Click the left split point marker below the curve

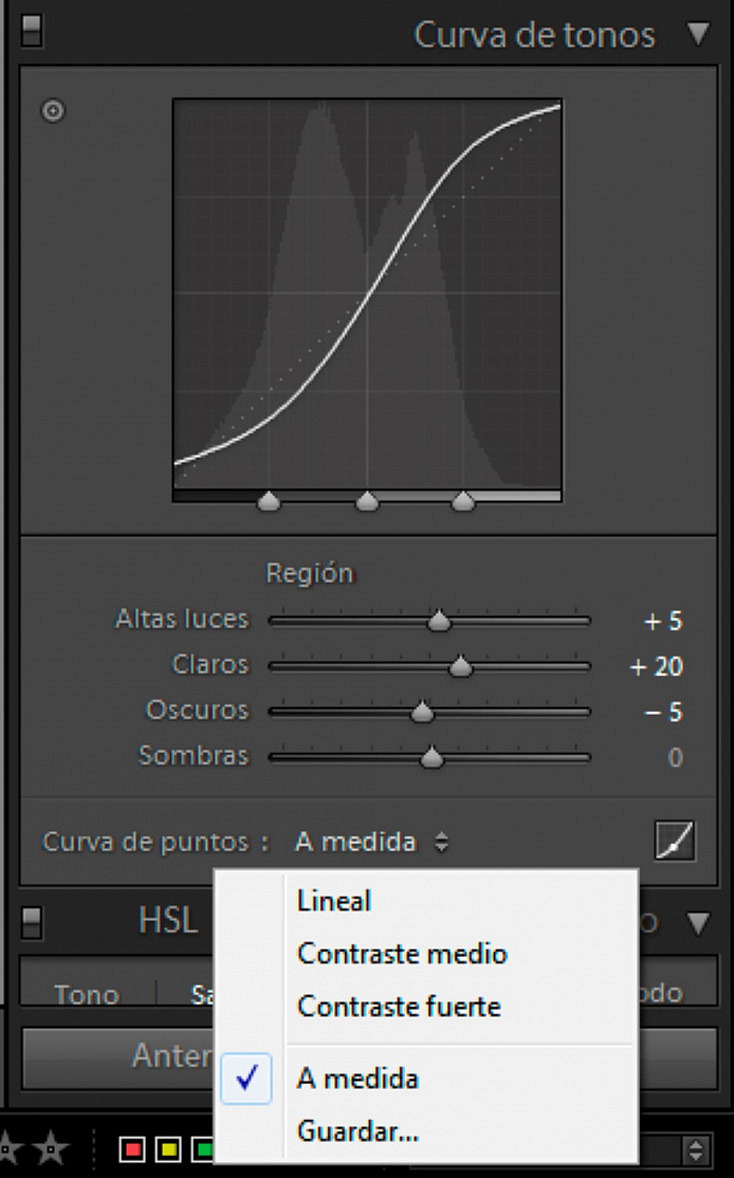269,501
